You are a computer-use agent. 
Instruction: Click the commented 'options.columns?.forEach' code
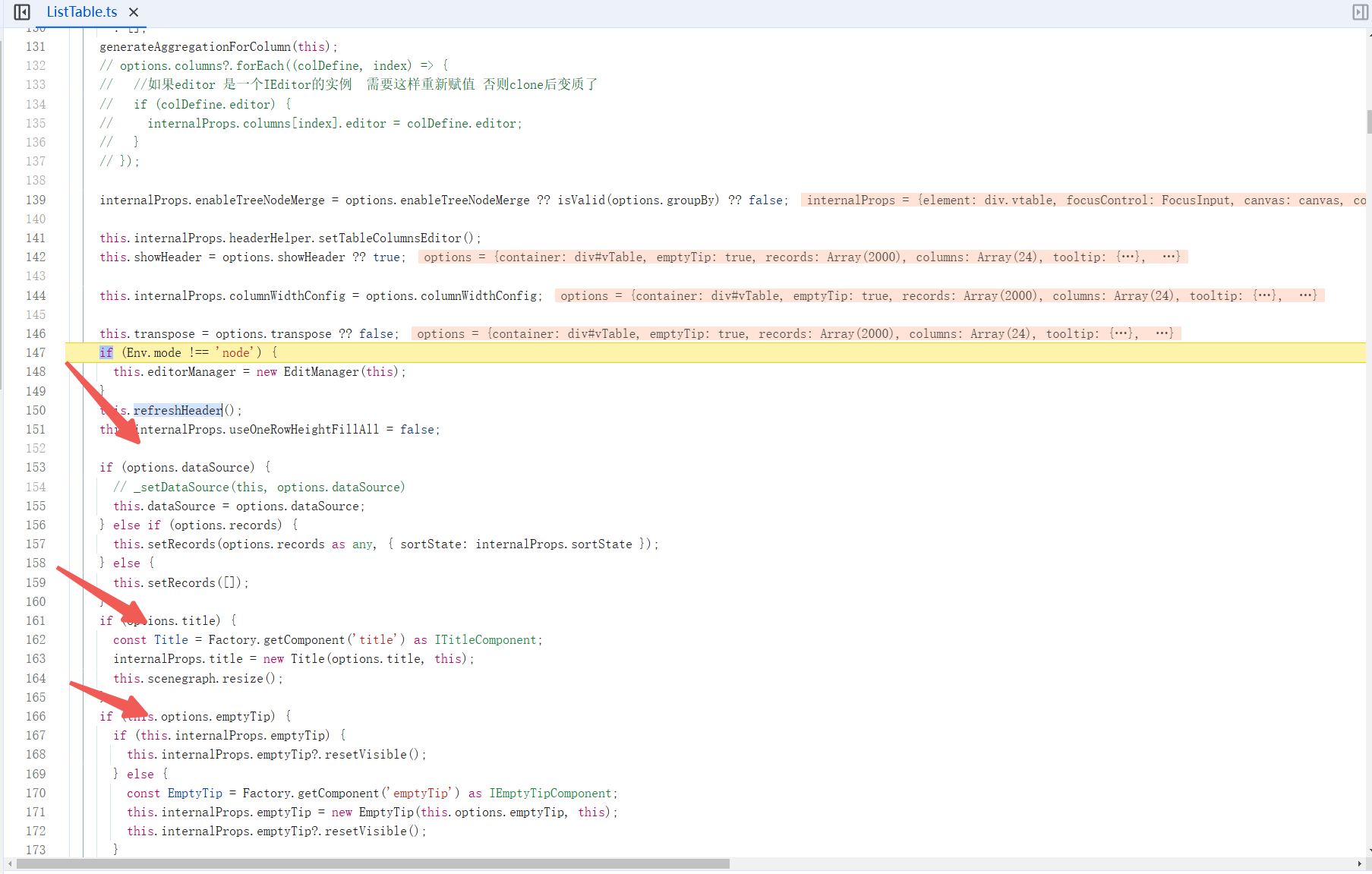point(202,65)
